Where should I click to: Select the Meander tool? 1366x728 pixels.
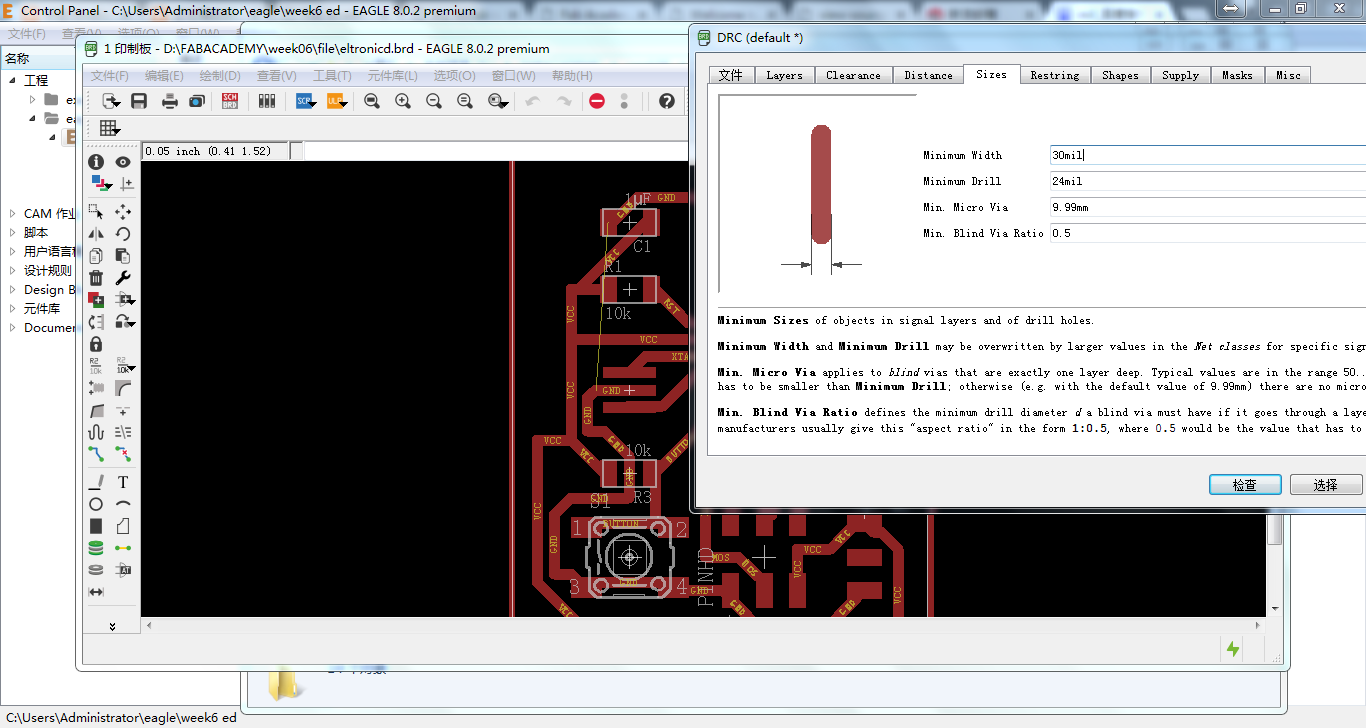point(96,432)
